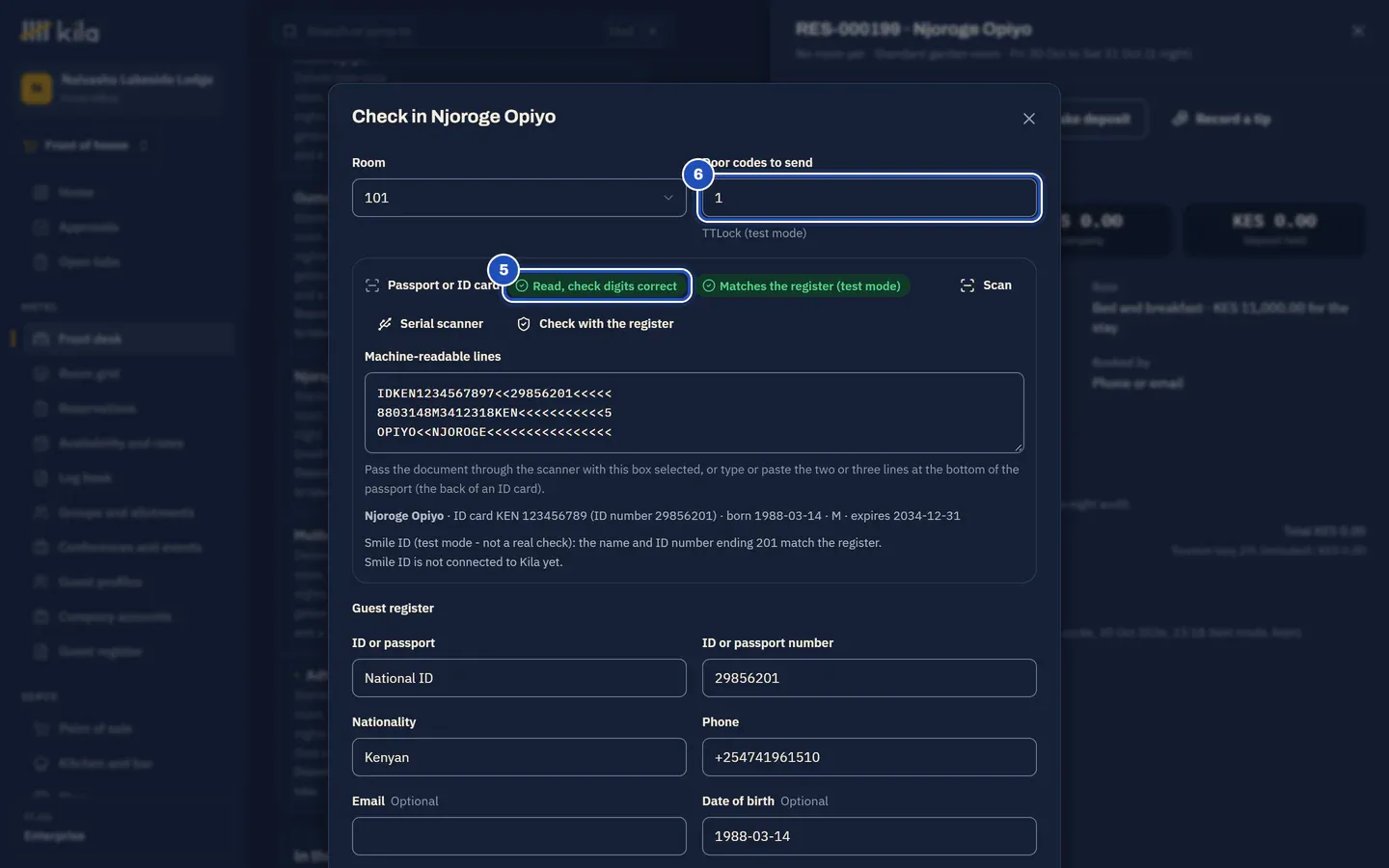Select the ID or passport type field

[519, 678]
